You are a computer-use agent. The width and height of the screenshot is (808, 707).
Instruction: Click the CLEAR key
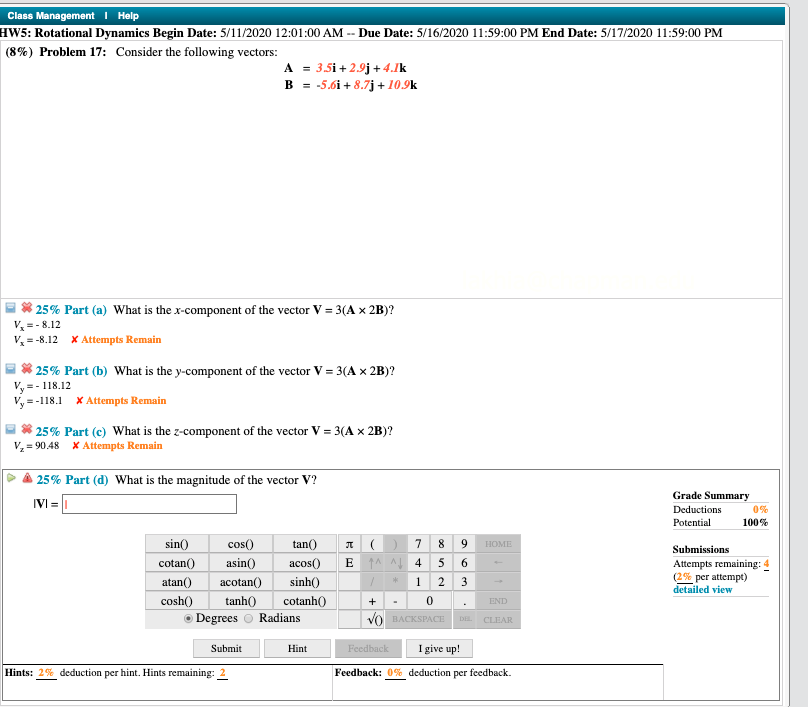point(500,618)
